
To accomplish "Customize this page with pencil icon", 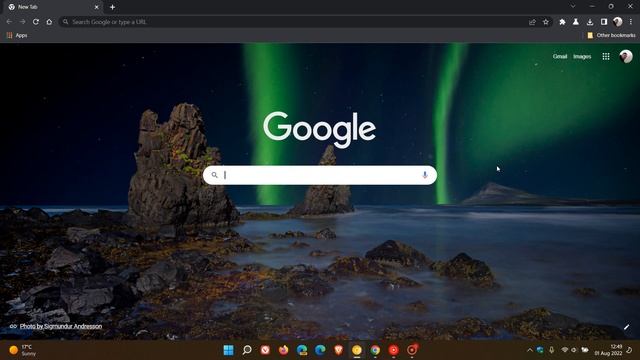I will click(x=627, y=327).
